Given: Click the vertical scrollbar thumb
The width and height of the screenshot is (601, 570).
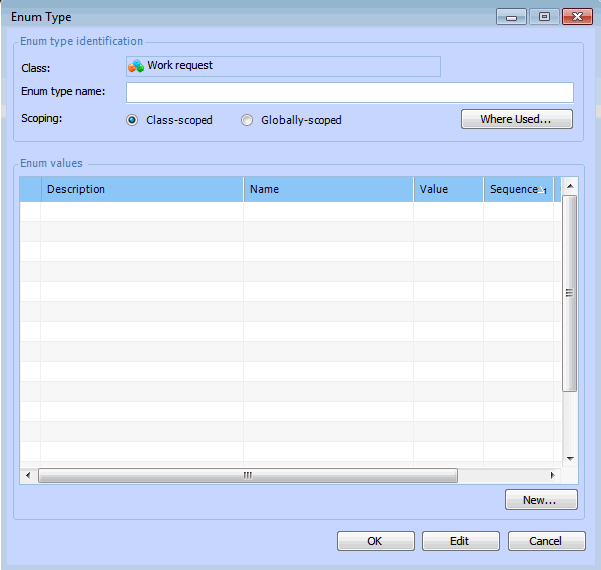Looking at the screenshot, I should (x=570, y=293).
